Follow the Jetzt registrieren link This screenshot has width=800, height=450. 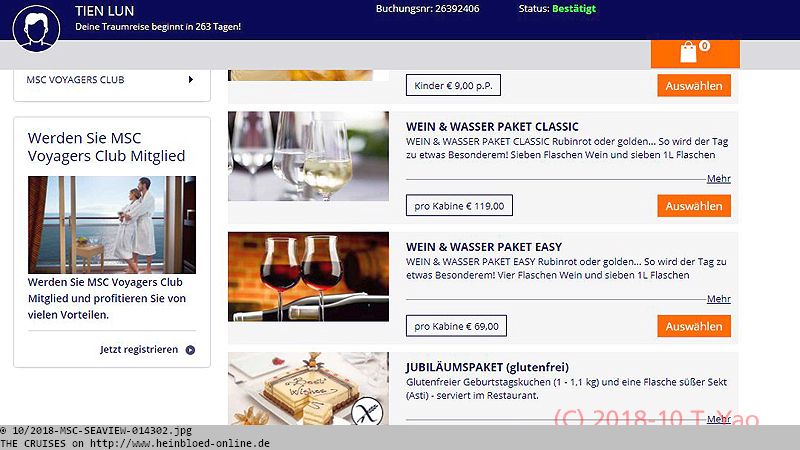coord(139,349)
